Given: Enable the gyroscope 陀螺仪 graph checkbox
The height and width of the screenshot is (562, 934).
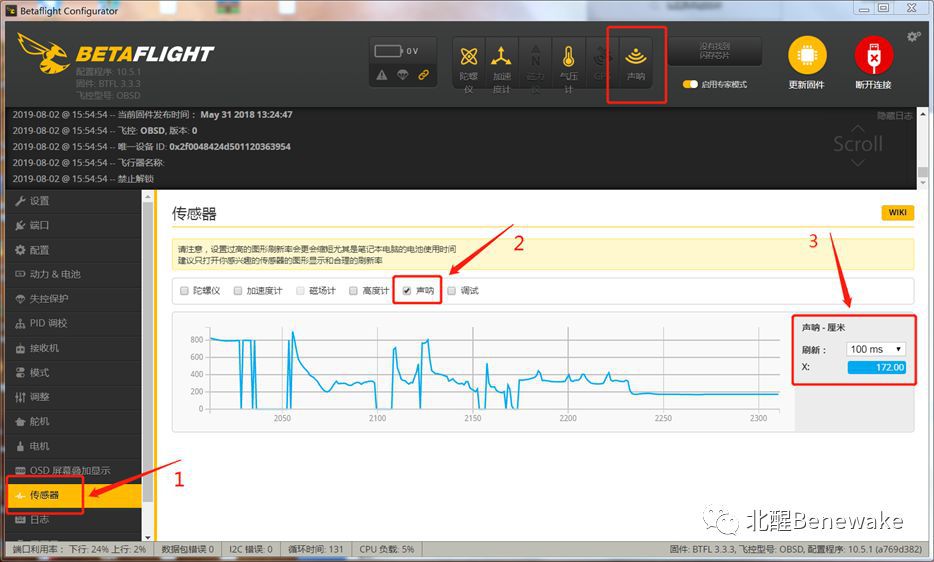Looking at the screenshot, I should coord(184,291).
